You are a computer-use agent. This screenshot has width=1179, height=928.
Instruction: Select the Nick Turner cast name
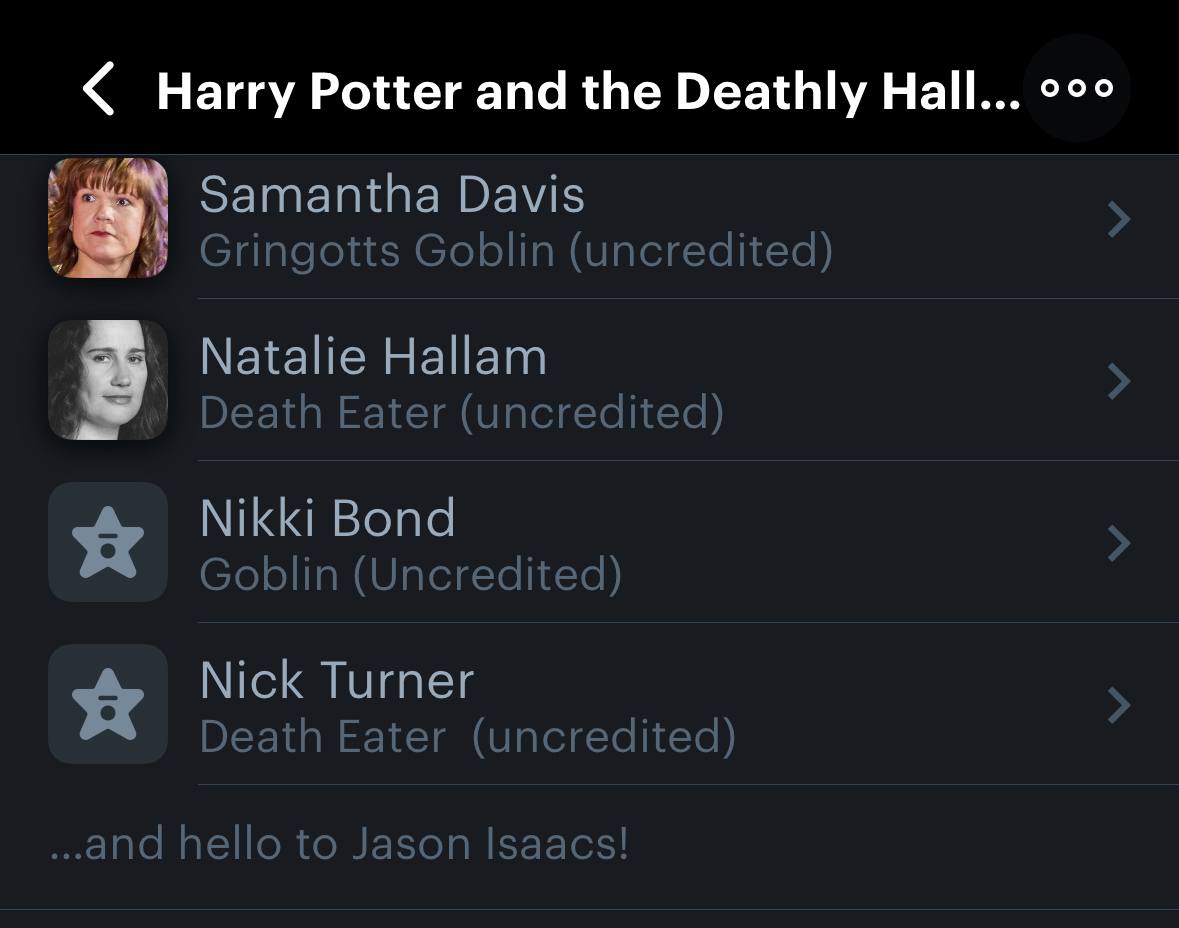(336, 681)
